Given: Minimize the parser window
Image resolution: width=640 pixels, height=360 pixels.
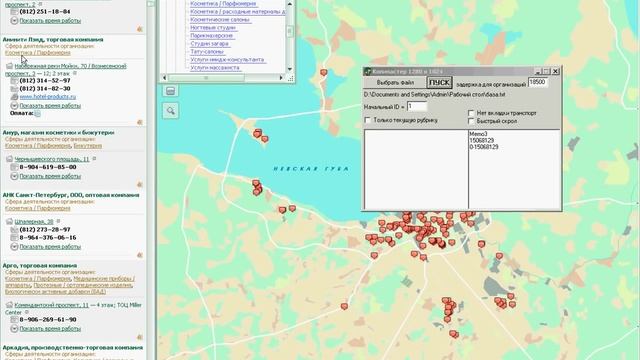Looking at the screenshot, I should pyautogui.click(x=538, y=71).
